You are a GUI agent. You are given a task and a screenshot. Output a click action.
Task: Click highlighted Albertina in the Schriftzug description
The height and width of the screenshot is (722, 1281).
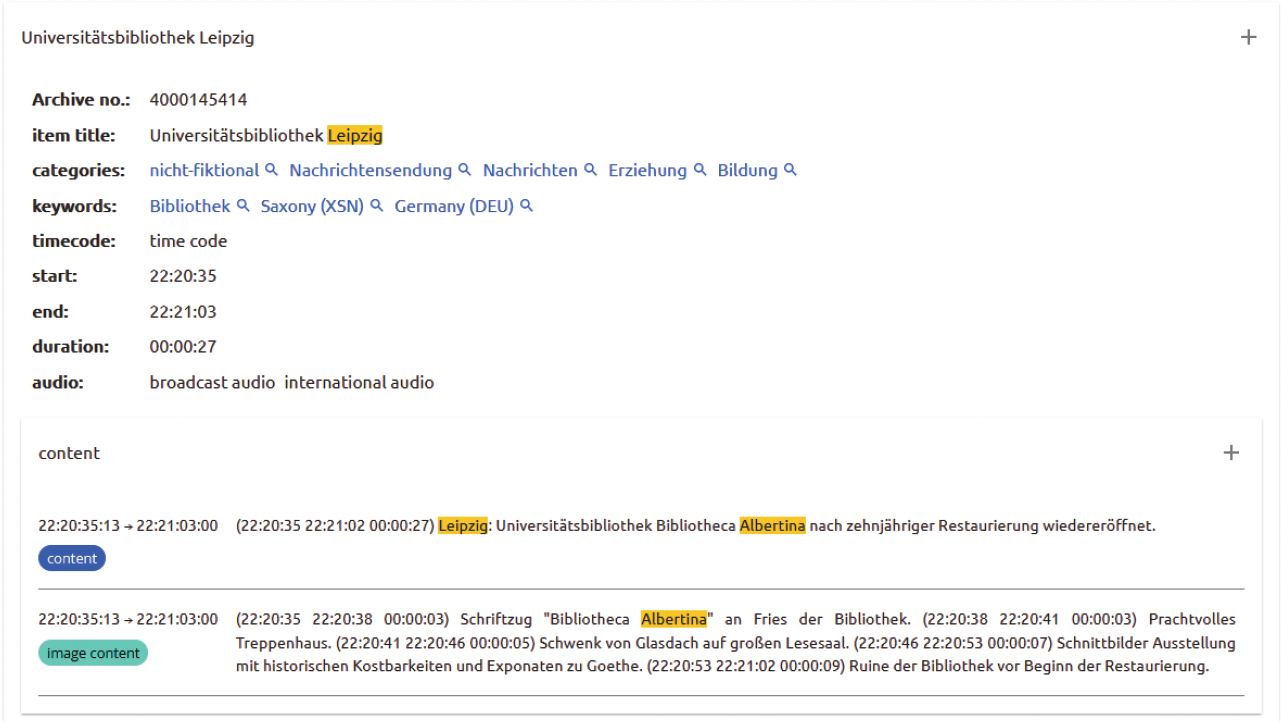[x=674, y=620]
